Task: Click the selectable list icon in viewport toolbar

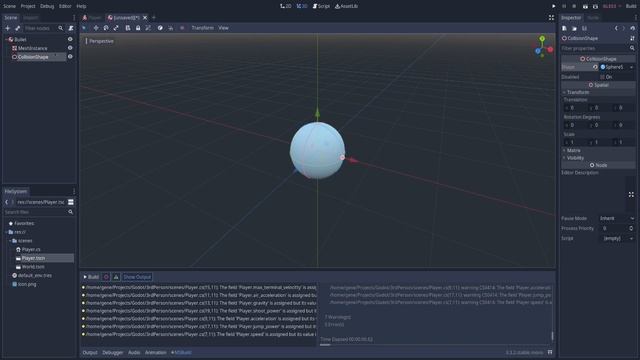Action: point(128,28)
